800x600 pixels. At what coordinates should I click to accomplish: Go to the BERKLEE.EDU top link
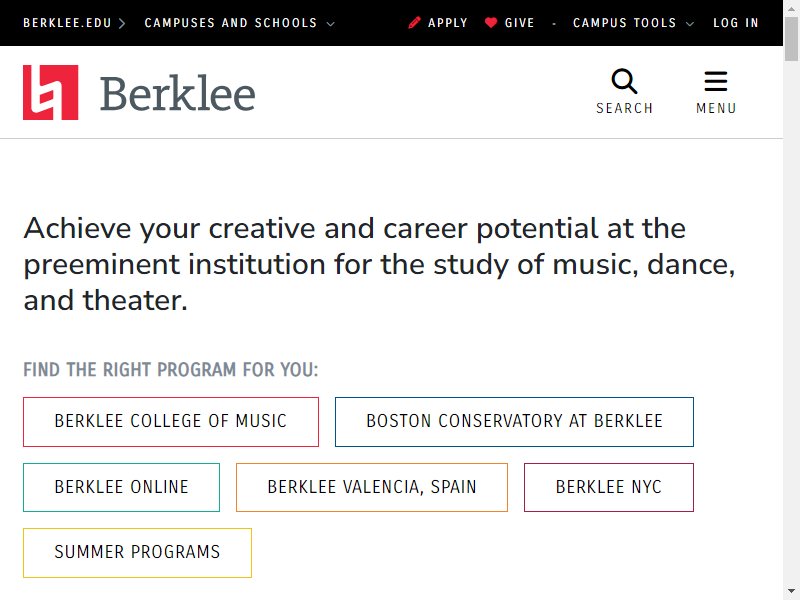click(x=67, y=23)
